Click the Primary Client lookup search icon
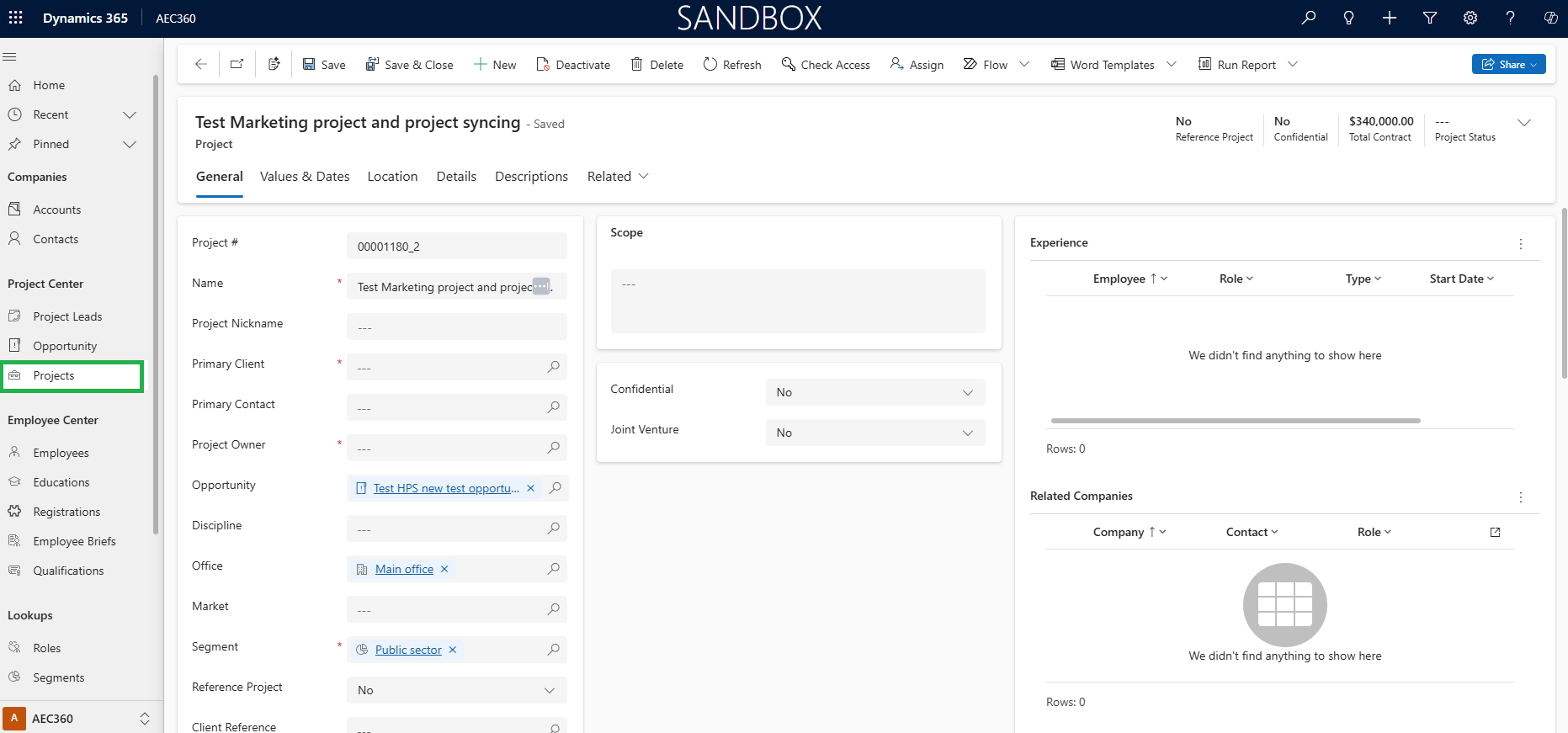This screenshot has width=1568, height=733. (x=554, y=367)
